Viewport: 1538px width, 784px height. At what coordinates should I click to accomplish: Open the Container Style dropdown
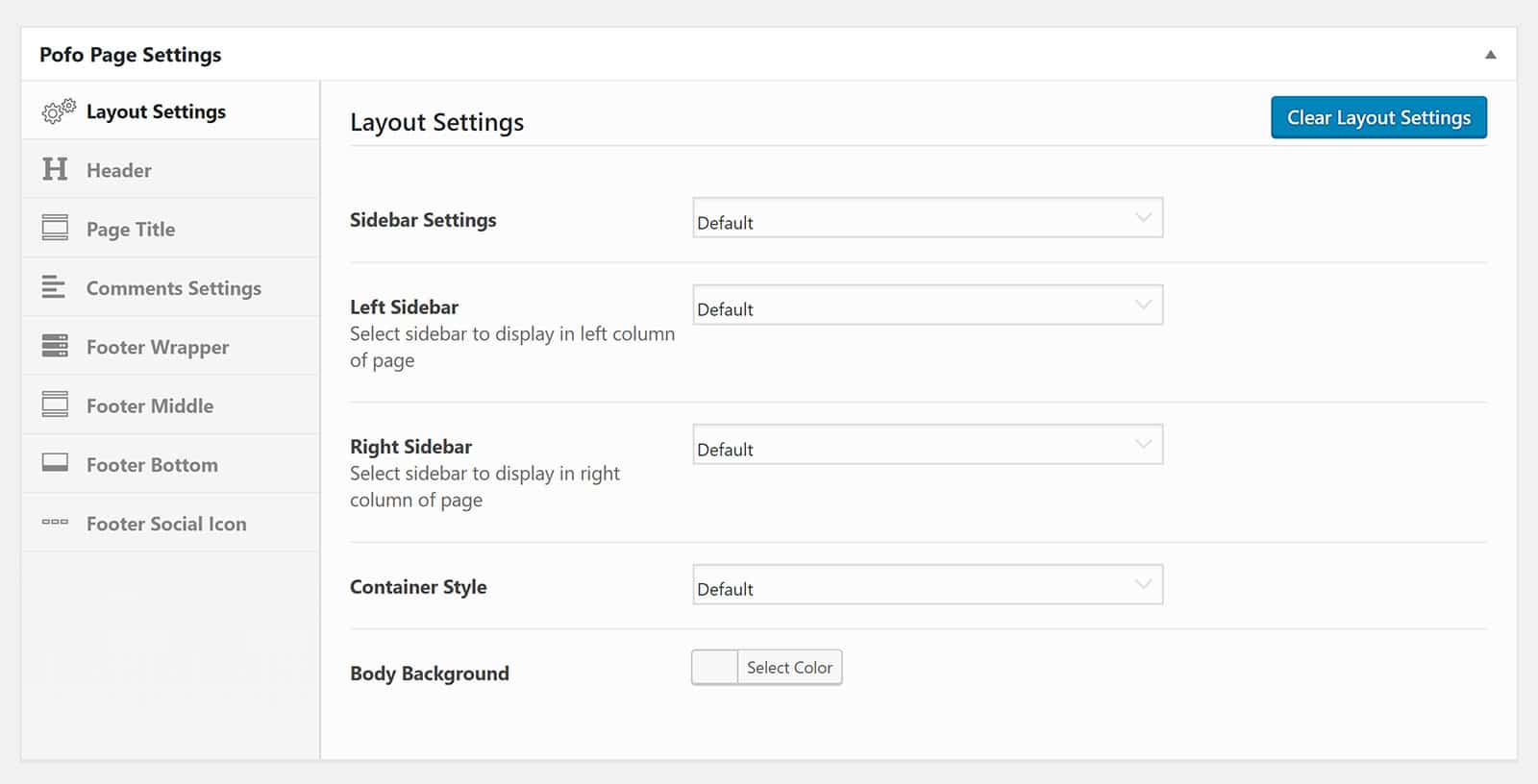(x=928, y=585)
